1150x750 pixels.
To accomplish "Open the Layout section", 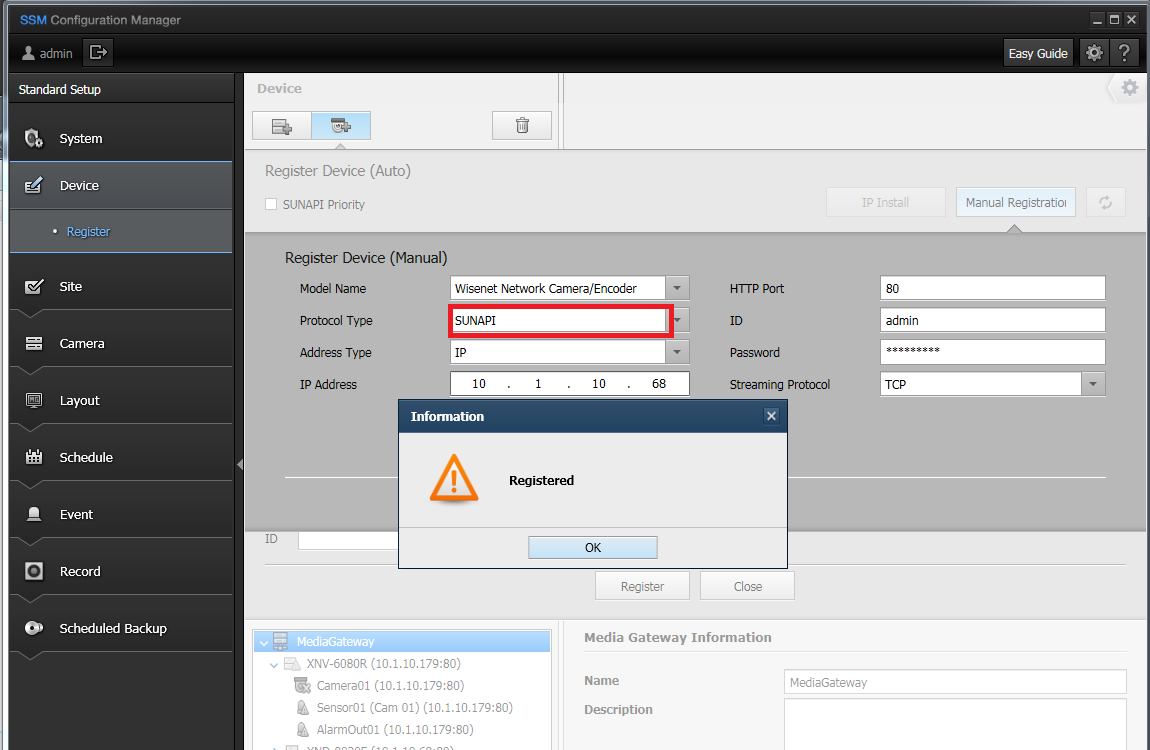I will point(121,400).
